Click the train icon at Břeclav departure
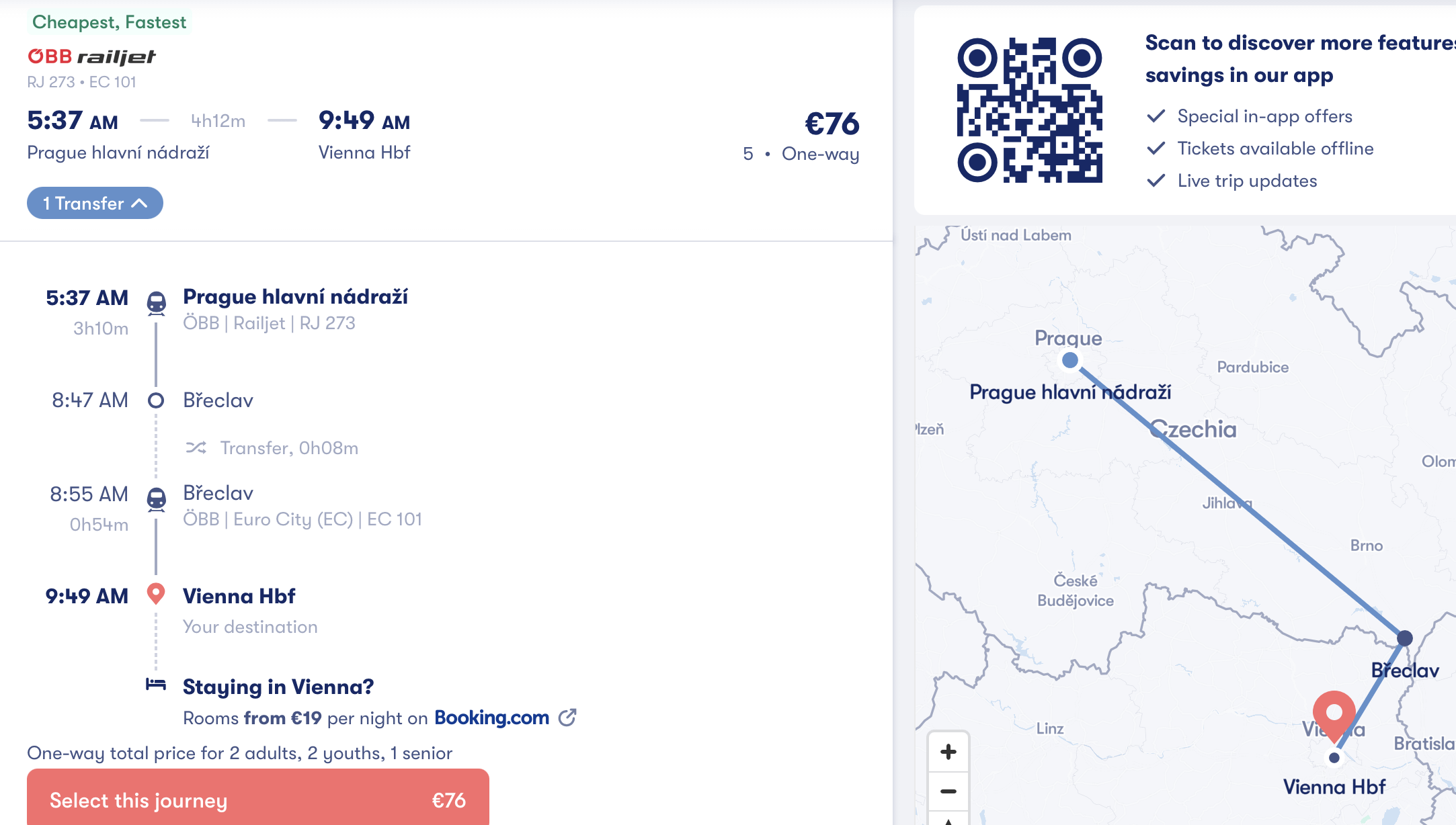Image resolution: width=1456 pixels, height=825 pixels. tap(157, 498)
